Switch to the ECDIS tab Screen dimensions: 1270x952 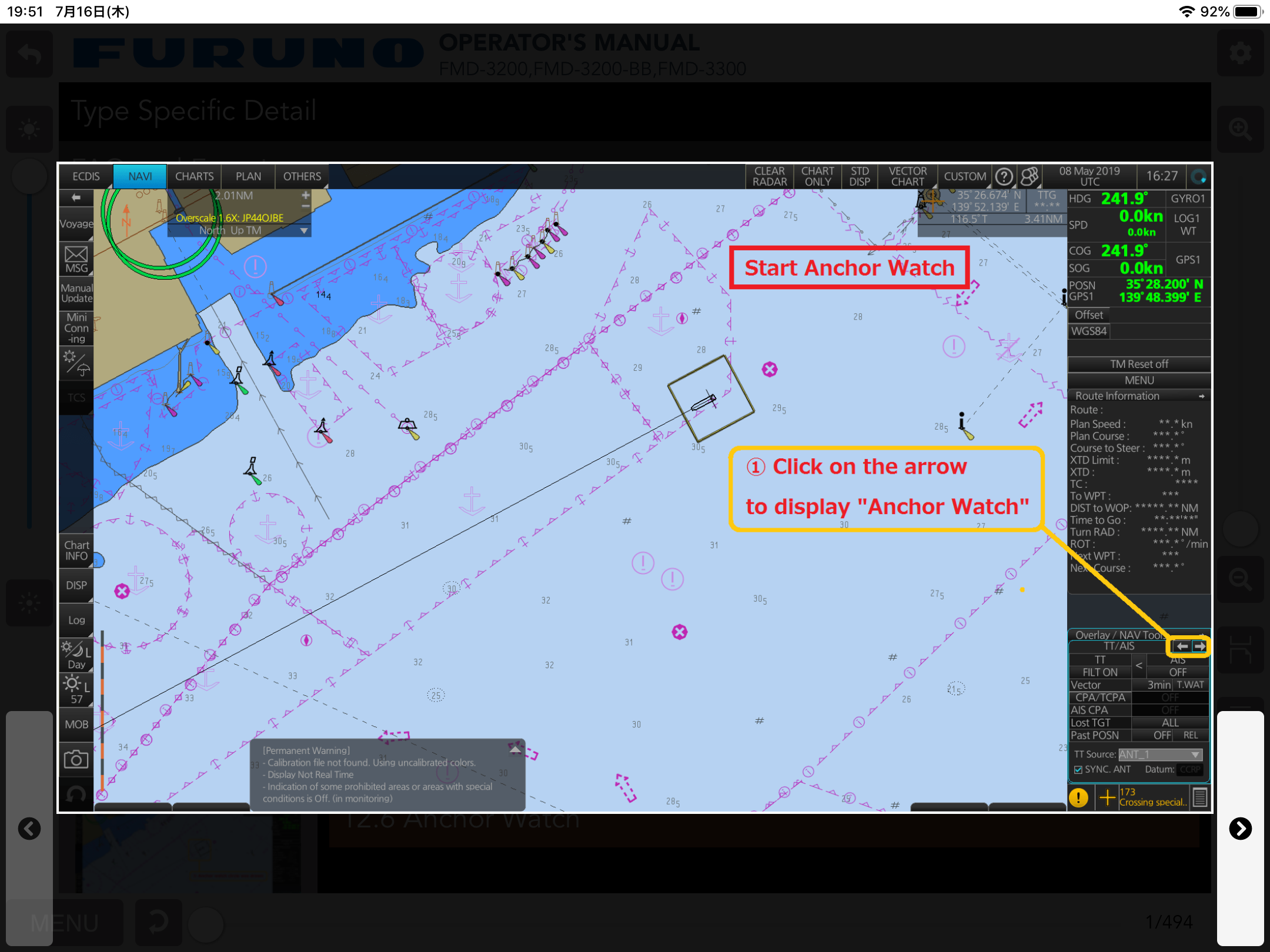(86, 176)
